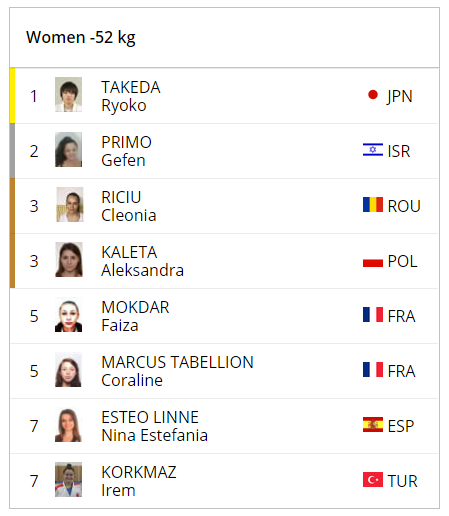Click France flag beside MARCUS TABELLION
The height and width of the screenshot is (516, 449).
point(373,370)
